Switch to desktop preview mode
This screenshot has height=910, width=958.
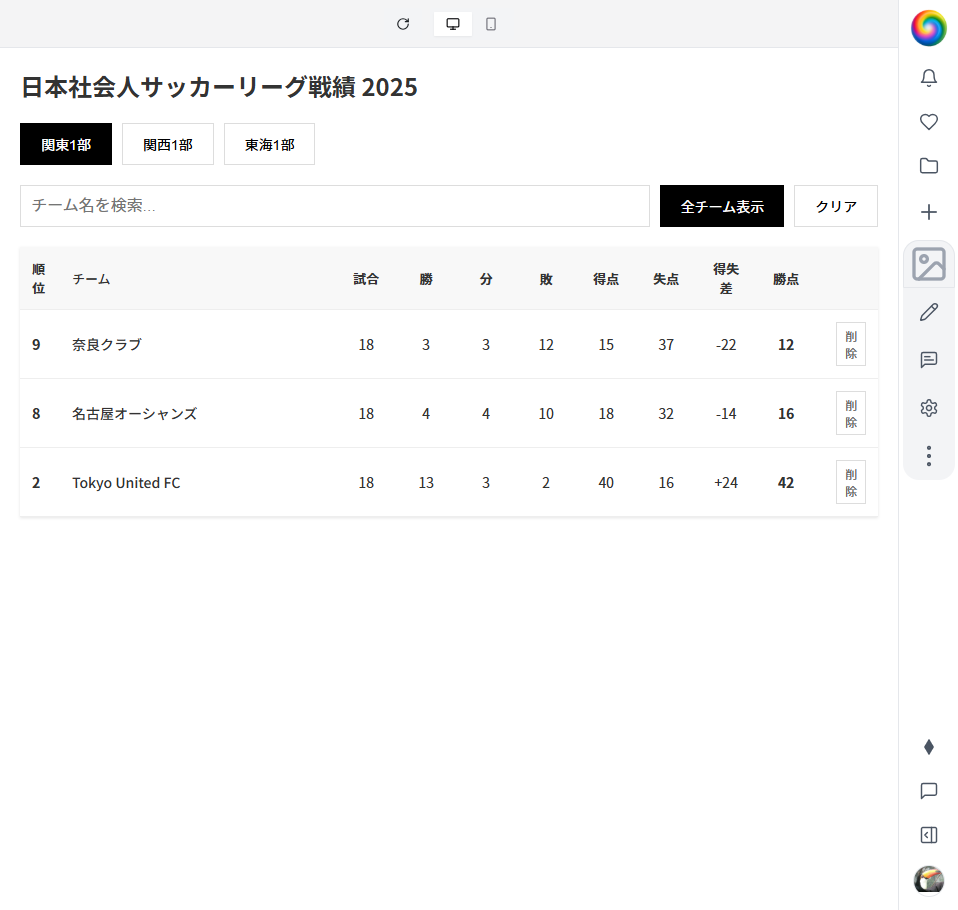453,24
